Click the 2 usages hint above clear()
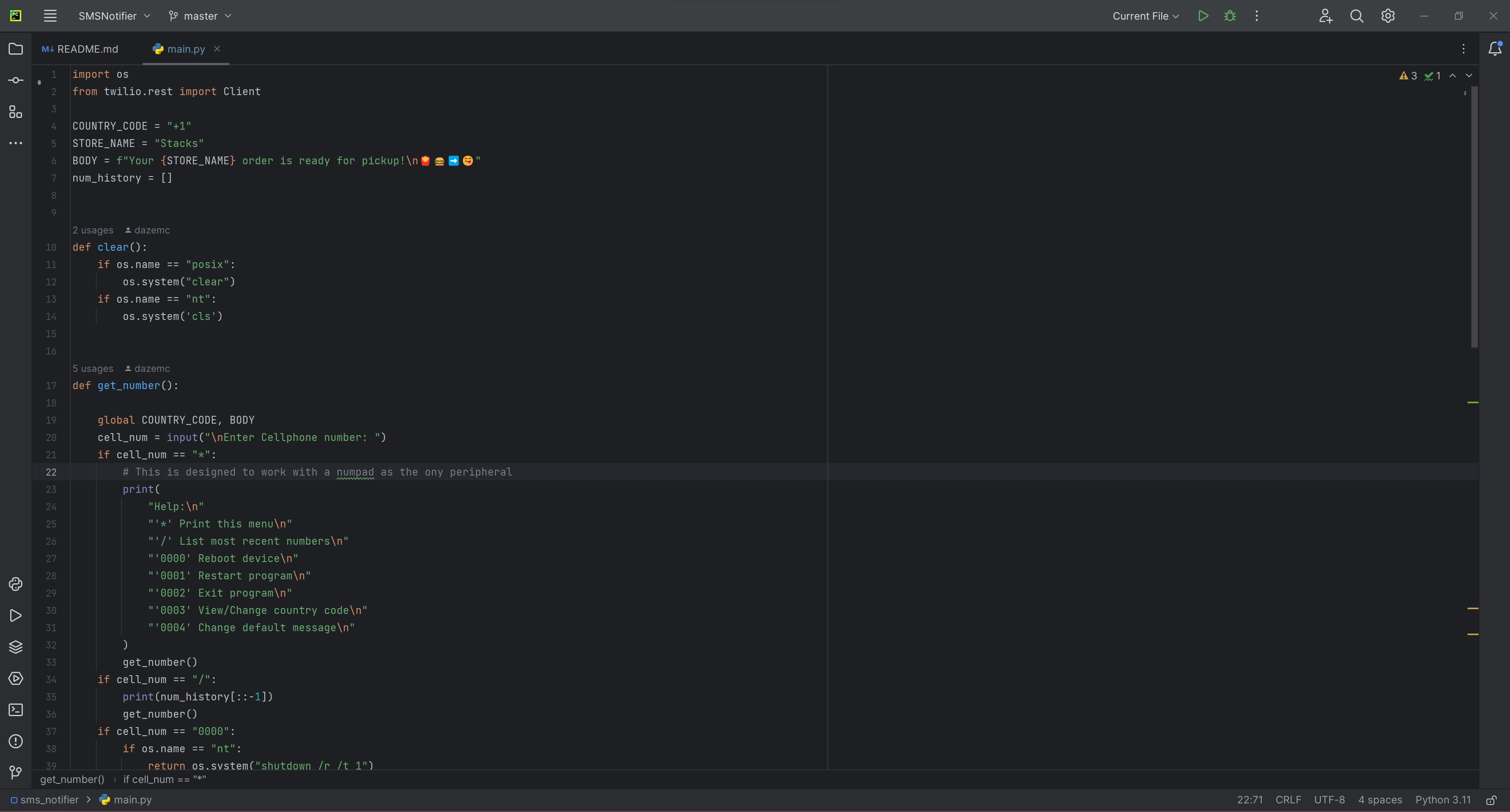 point(93,230)
